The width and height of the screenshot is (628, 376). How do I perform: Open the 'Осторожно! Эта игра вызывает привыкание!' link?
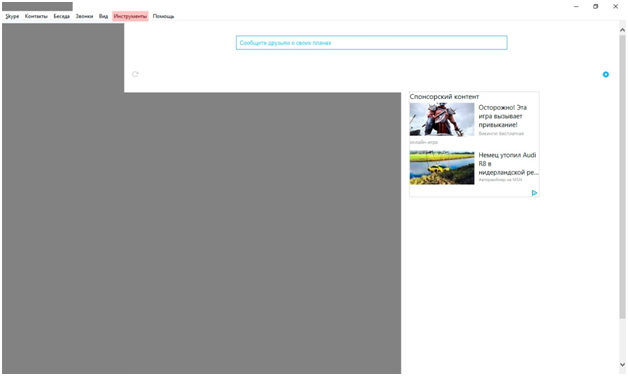click(502, 116)
